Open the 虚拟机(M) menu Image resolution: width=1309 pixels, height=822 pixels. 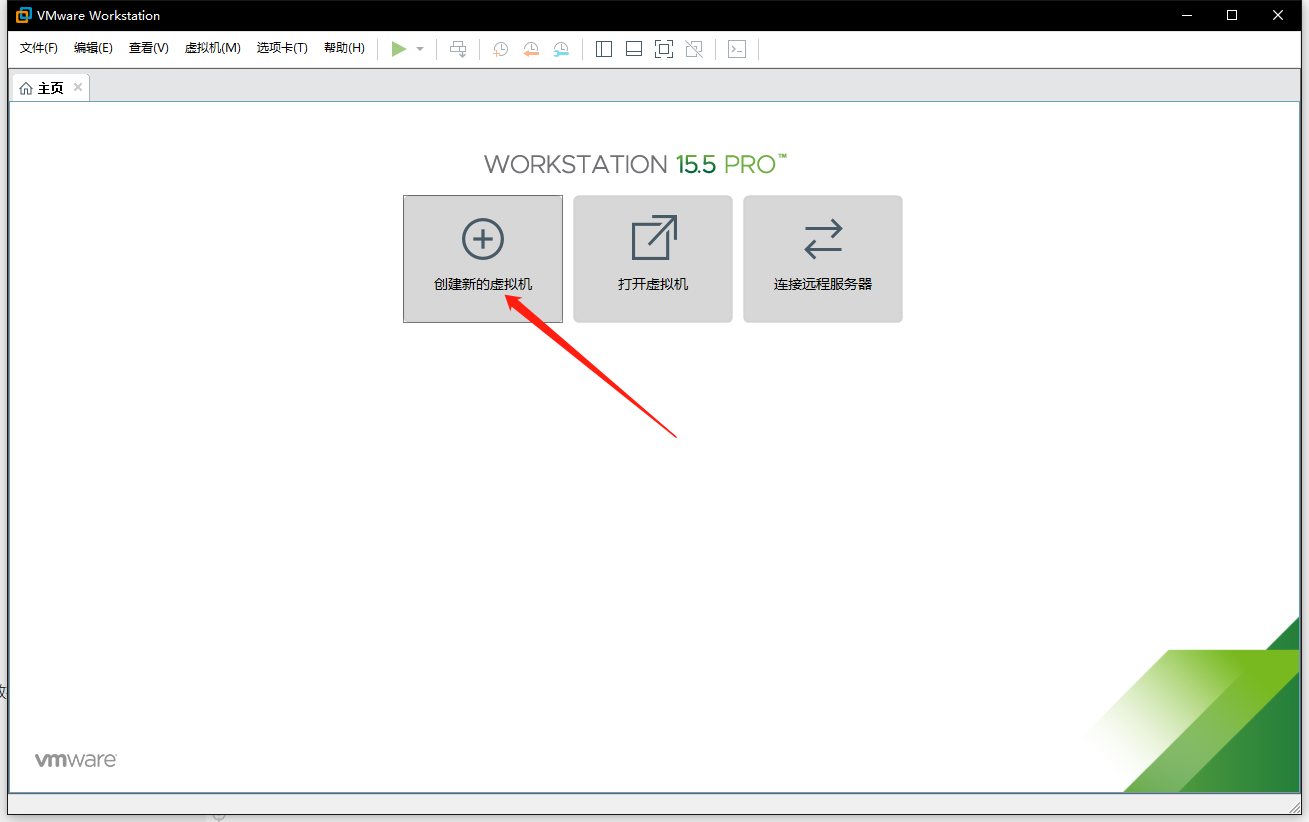tap(212, 48)
